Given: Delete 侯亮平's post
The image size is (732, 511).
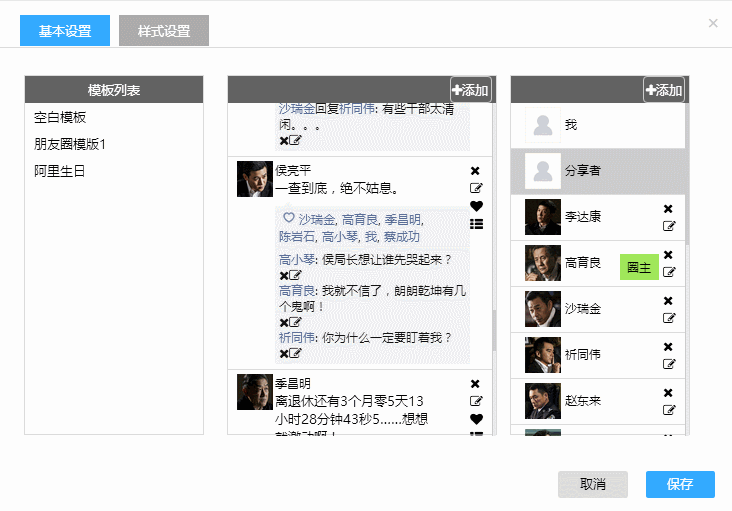Looking at the screenshot, I should click(475, 171).
